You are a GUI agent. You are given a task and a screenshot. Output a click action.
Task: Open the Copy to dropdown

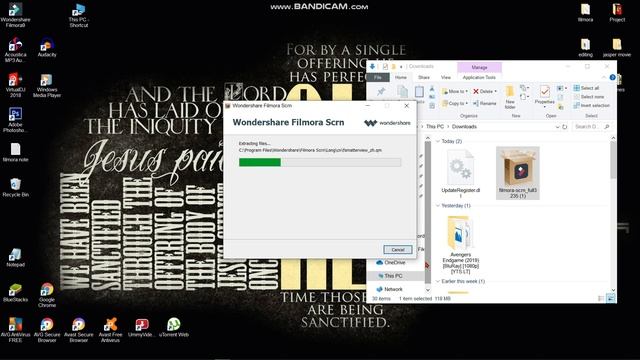pyautogui.click(x=455, y=104)
